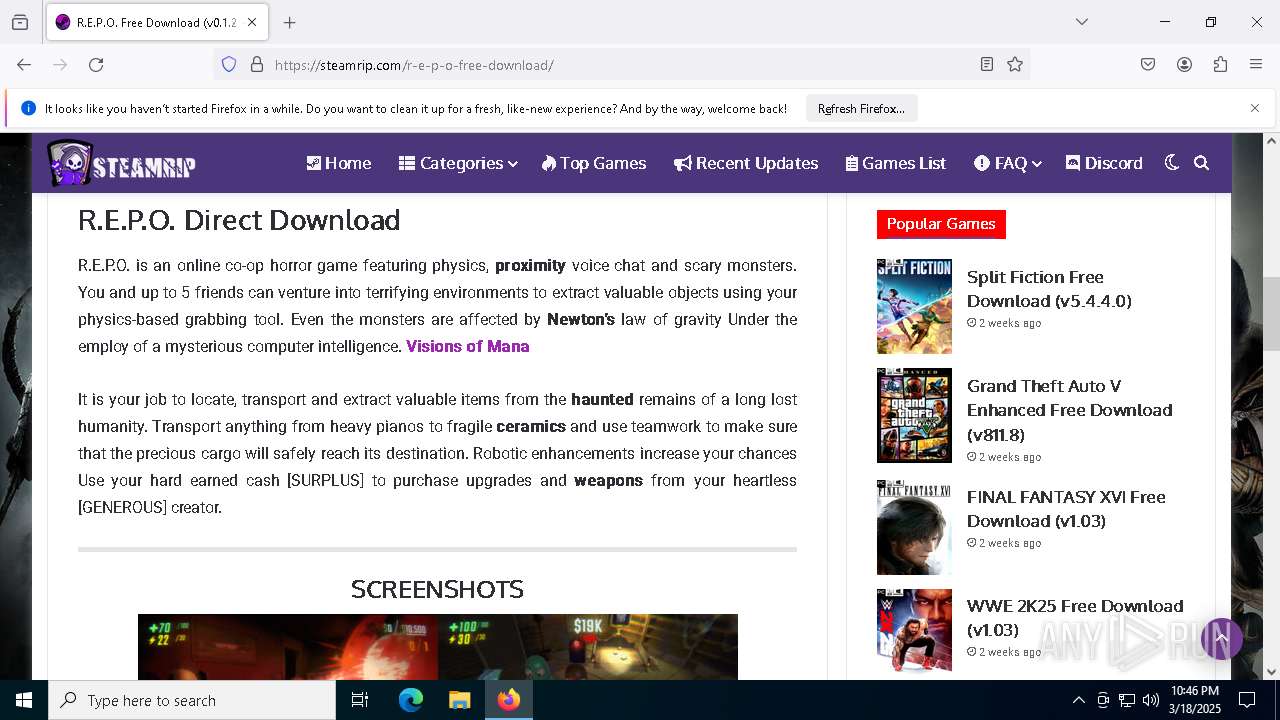
Task: Open File Explorer from taskbar
Action: click(459, 700)
